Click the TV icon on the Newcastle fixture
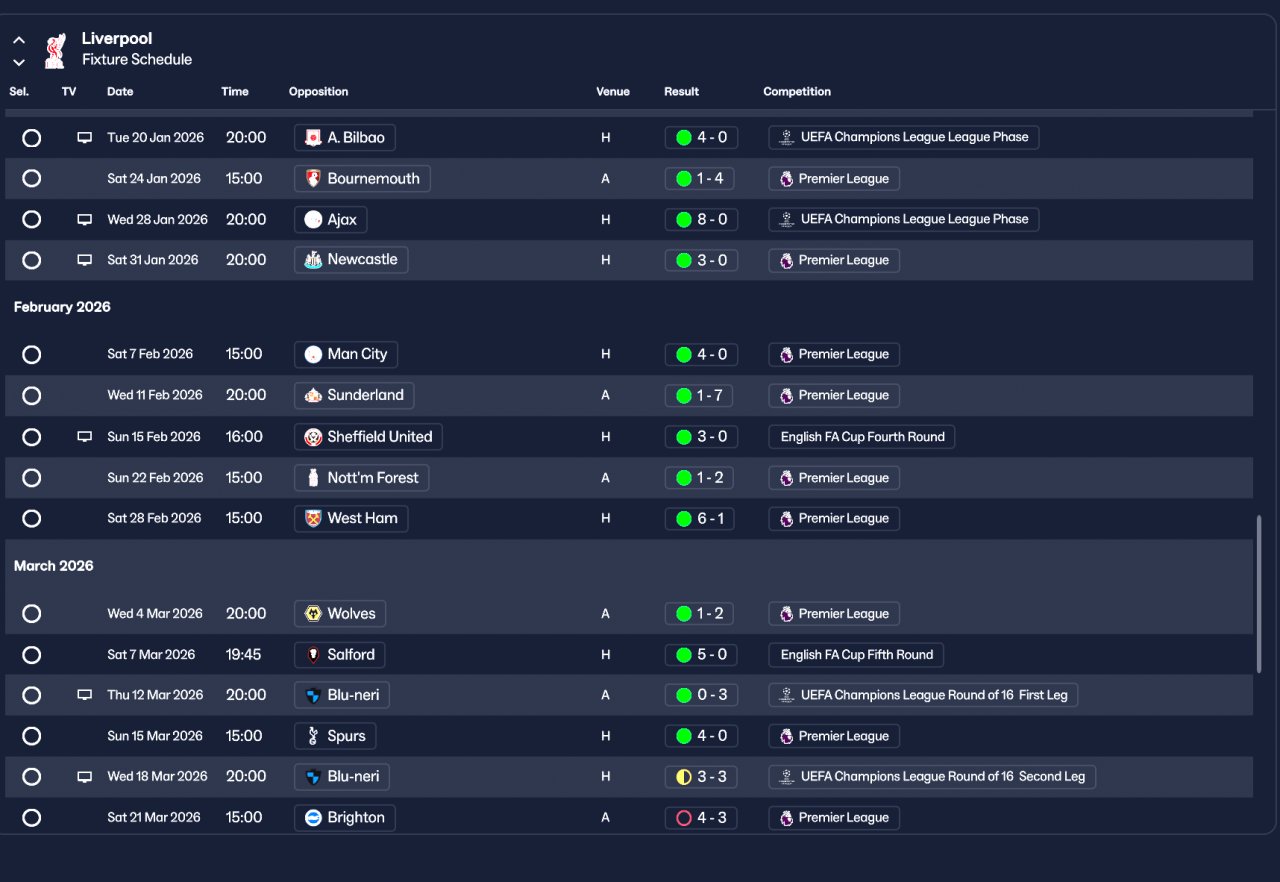Image resolution: width=1280 pixels, height=882 pixels. pos(85,260)
